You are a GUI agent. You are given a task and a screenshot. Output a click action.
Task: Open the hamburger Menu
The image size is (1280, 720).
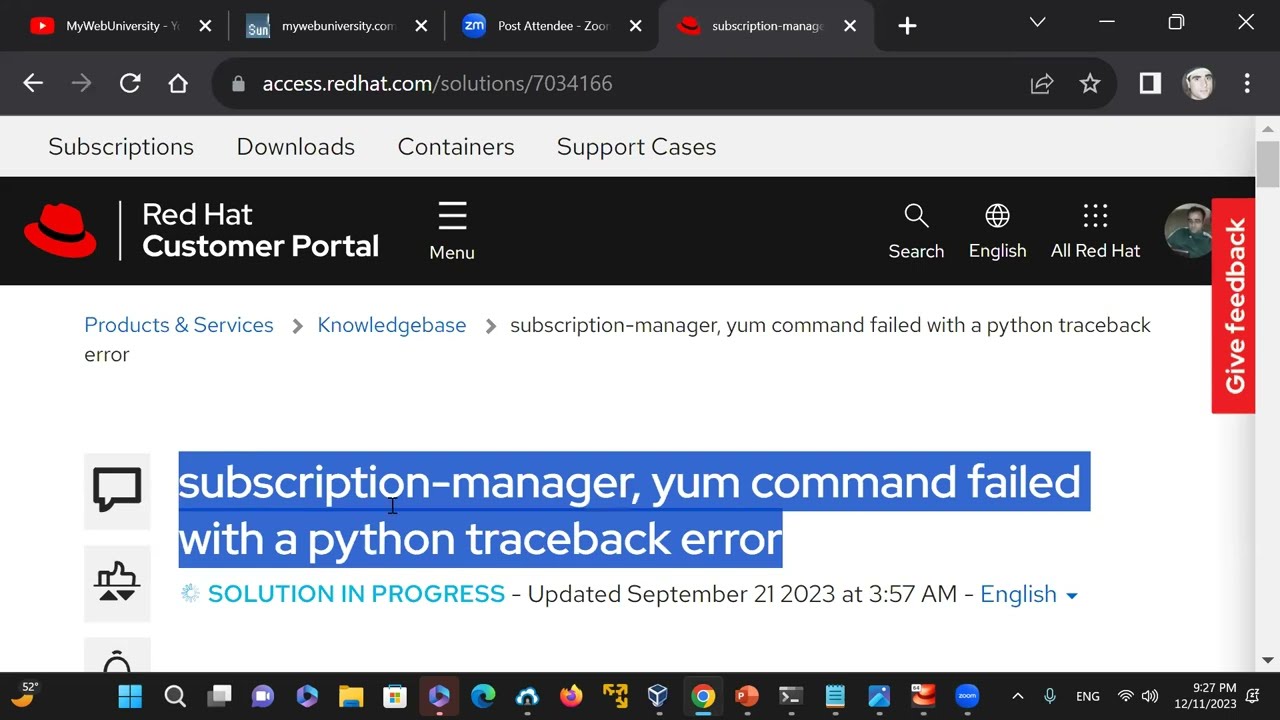coord(452,230)
